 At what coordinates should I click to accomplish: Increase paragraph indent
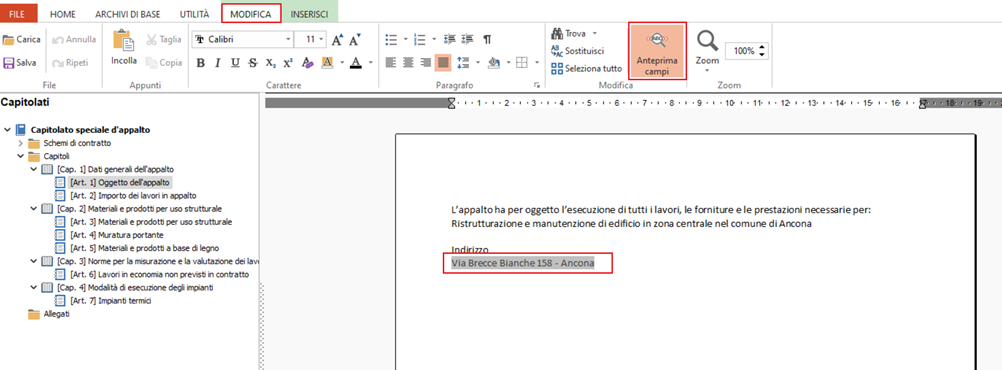point(468,40)
